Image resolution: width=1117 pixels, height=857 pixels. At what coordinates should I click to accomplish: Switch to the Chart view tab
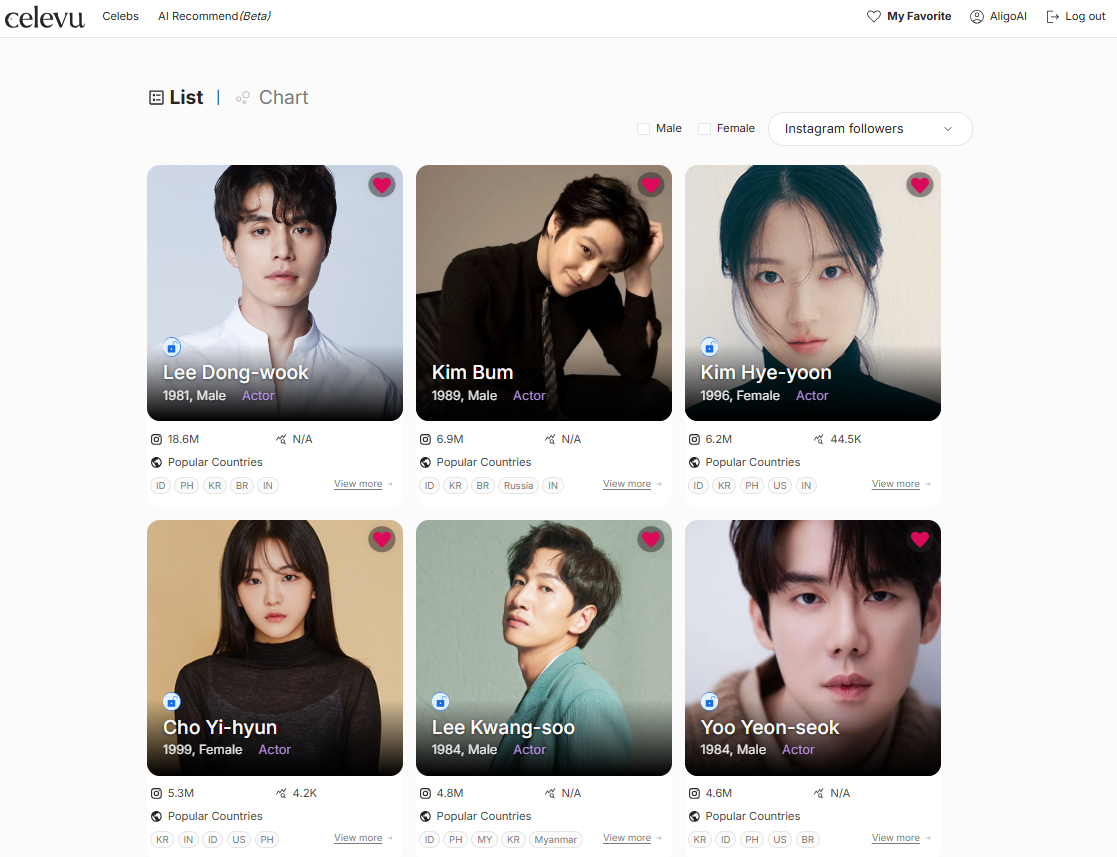tap(272, 98)
